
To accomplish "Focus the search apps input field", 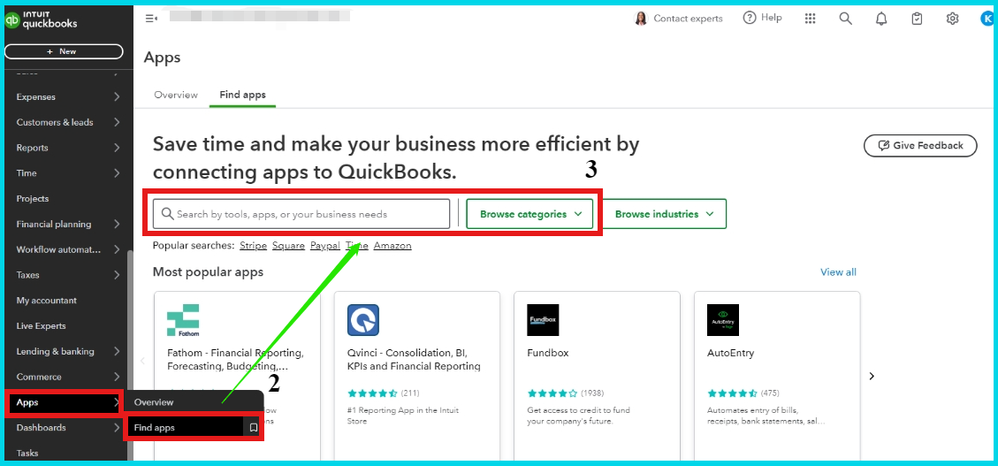I will [x=301, y=214].
